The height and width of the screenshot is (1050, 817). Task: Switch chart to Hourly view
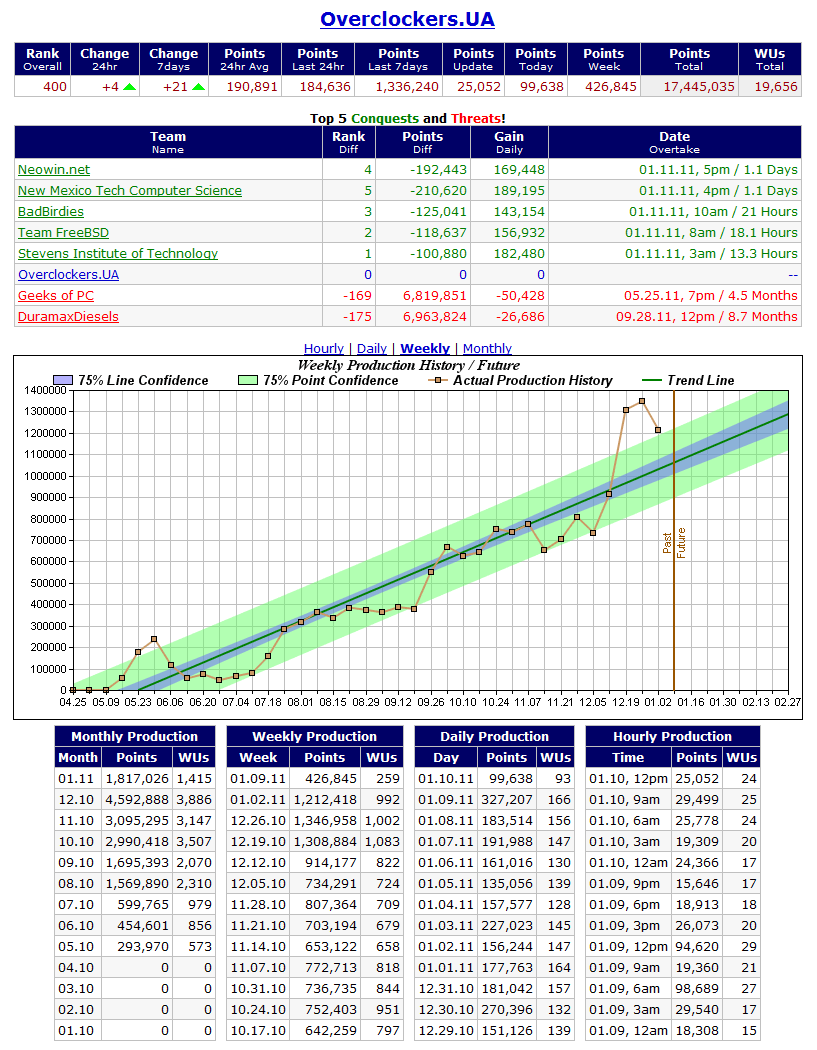pos(323,348)
